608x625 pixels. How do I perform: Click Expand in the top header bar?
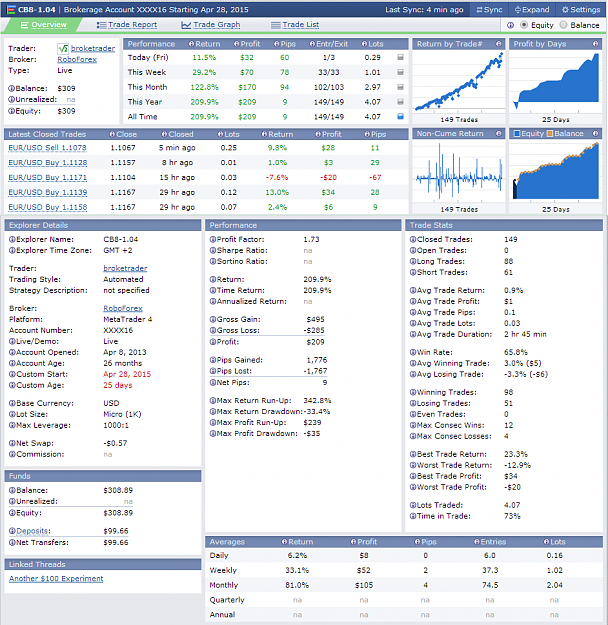coord(532,10)
